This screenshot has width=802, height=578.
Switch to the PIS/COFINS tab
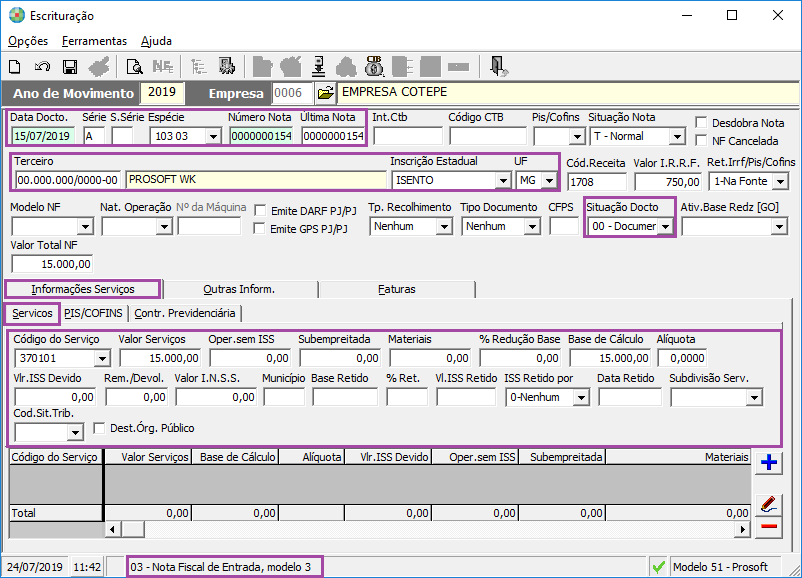[93, 313]
